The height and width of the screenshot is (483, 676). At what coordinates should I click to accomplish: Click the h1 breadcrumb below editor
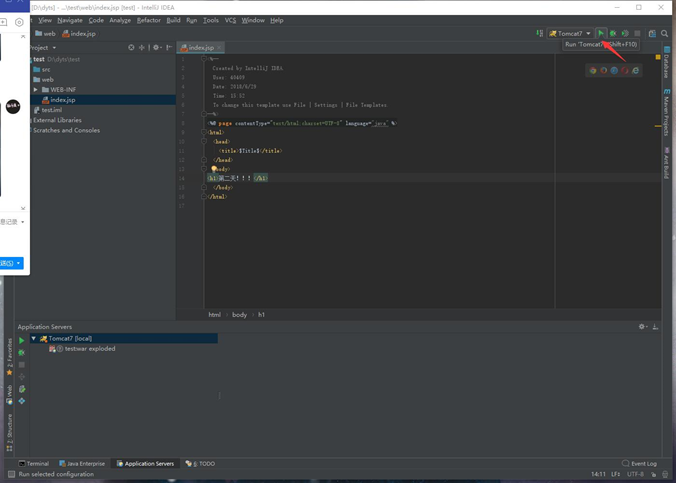click(261, 315)
